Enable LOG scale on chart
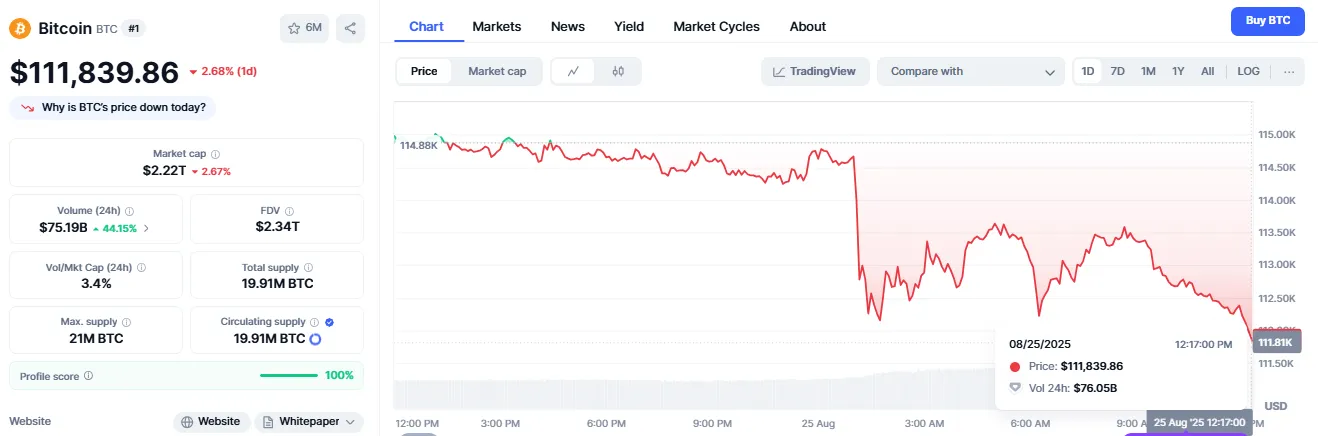Image resolution: width=1318 pixels, height=436 pixels. click(1248, 71)
